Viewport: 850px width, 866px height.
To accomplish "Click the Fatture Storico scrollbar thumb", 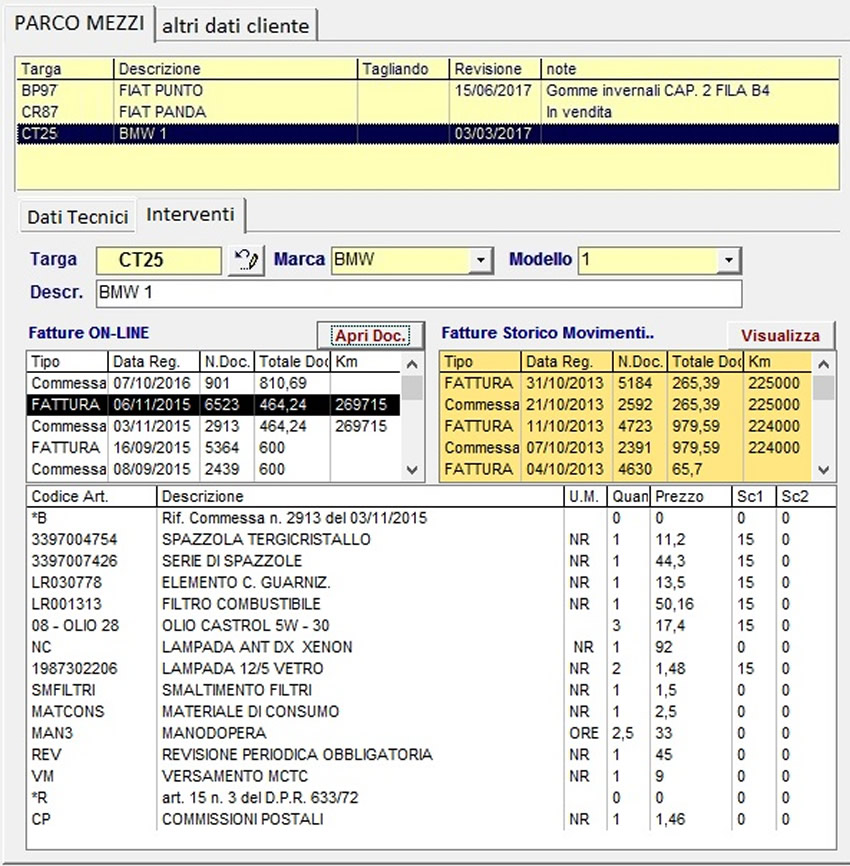I will coord(824,388).
